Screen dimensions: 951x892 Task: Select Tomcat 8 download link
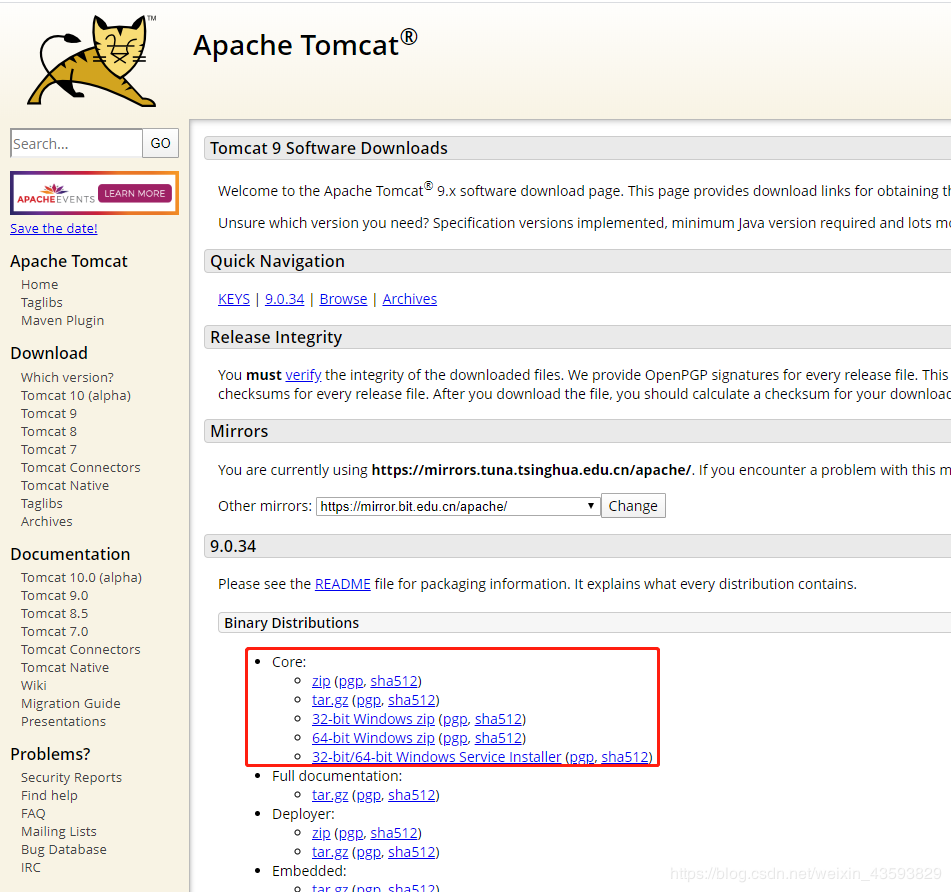(49, 432)
